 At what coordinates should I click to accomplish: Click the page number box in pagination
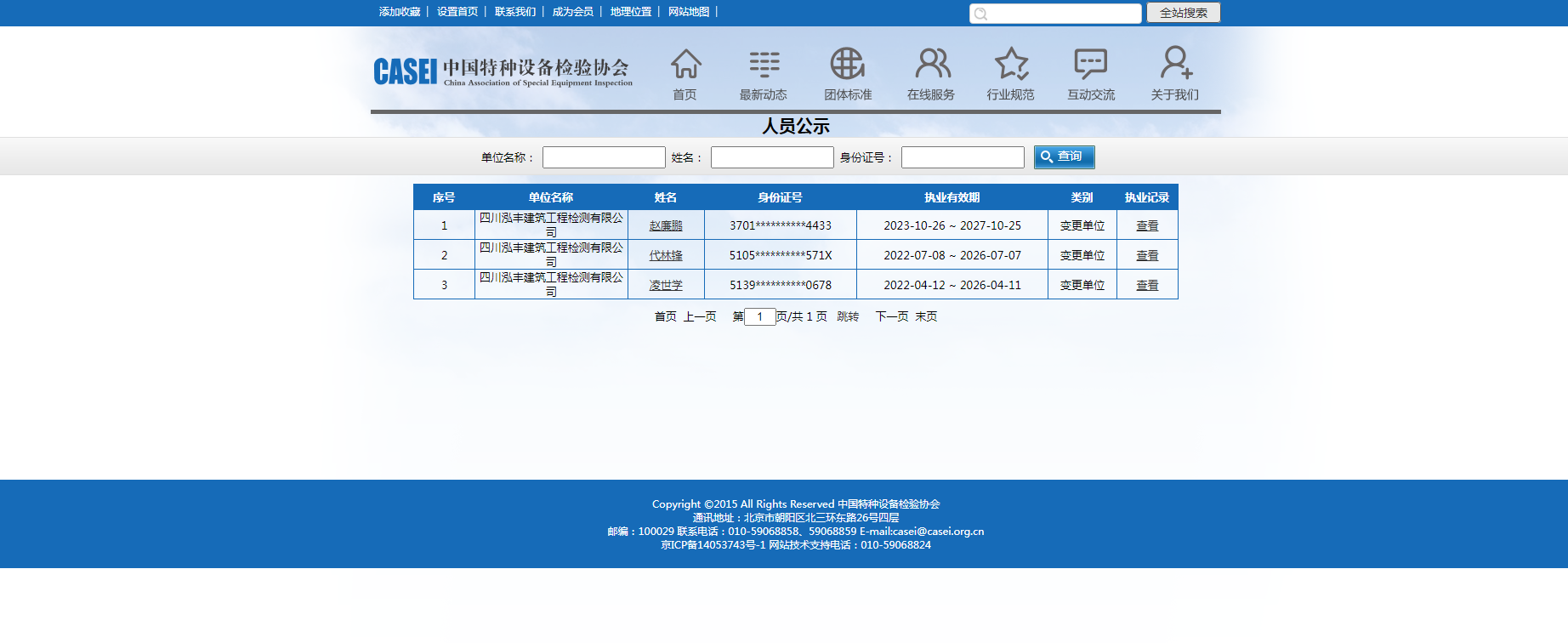759,317
